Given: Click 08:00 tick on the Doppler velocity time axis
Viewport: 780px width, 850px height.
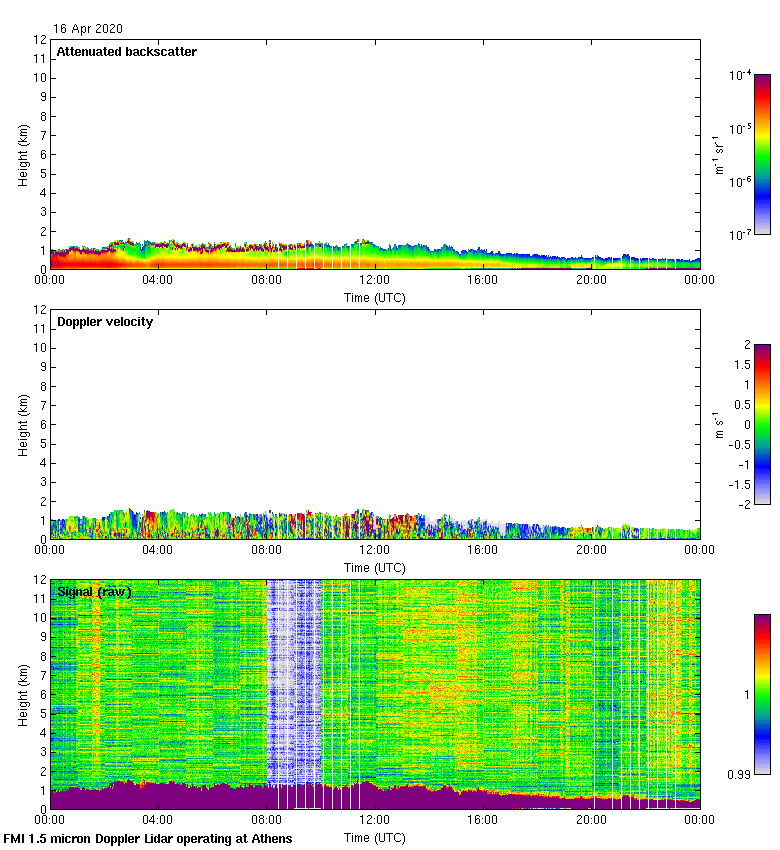Looking at the screenshot, I should pos(266,551).
